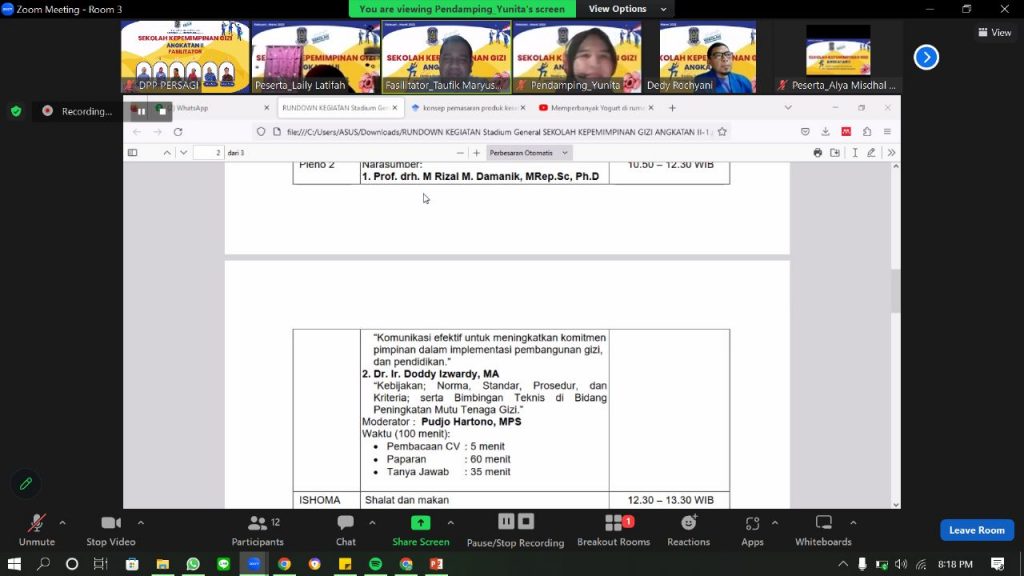Click the green annotation pencil icon

click(26, 484)
